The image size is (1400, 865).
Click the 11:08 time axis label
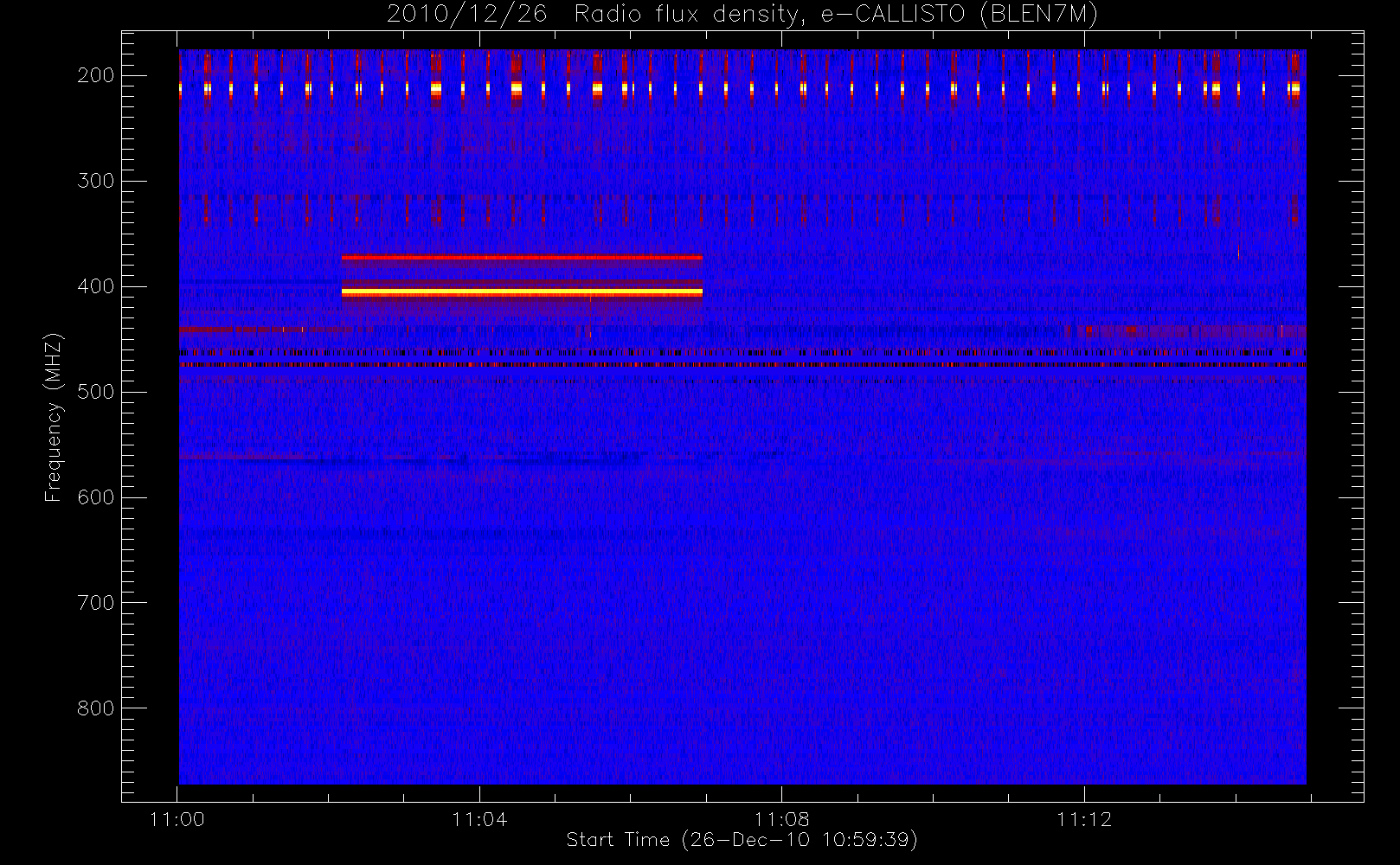tap(782, 819)
